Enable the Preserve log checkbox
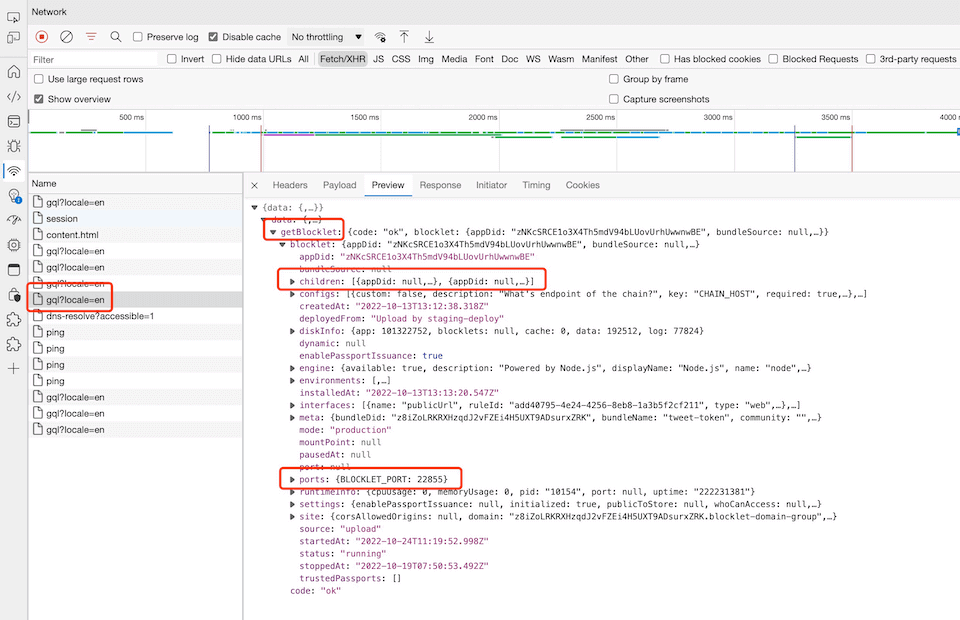The image size is (960, 620). pyautogui.click(x=138, y=37)
